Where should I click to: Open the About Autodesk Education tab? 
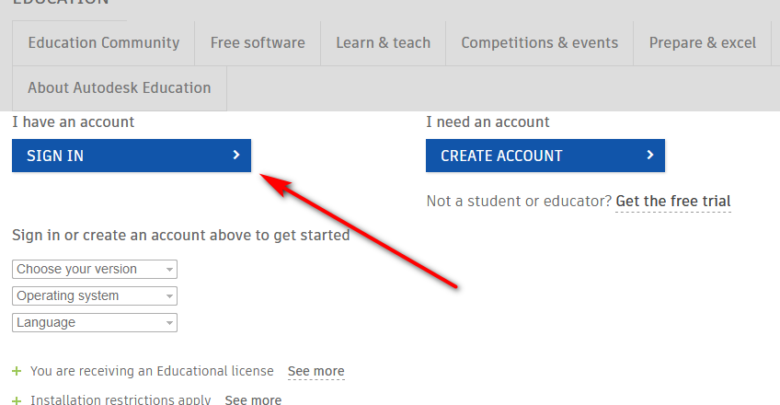click(x=119, y=88)
